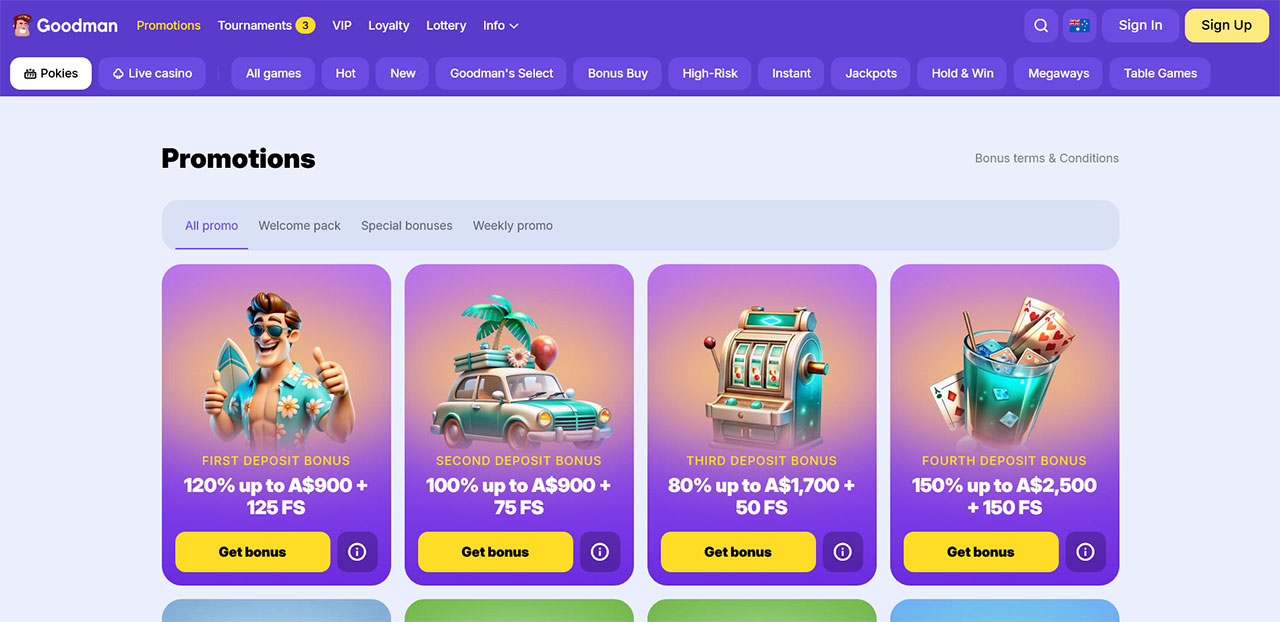Show info for Third Deposit Bonus

point(842,552)
